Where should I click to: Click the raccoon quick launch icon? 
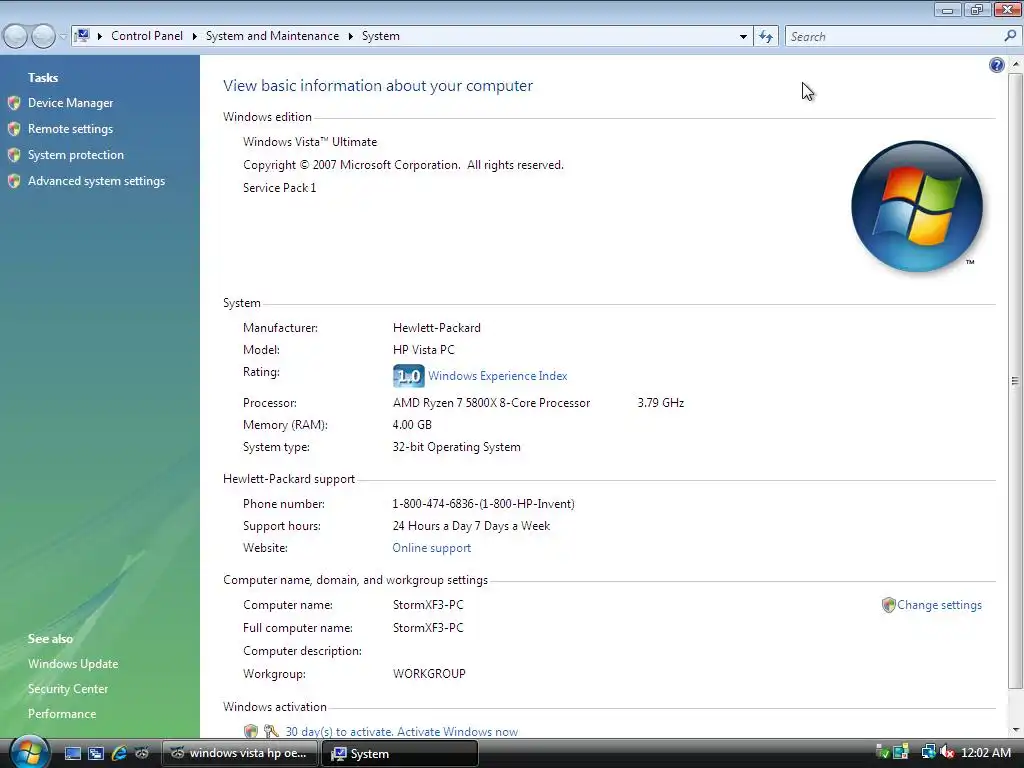[142, 753]
